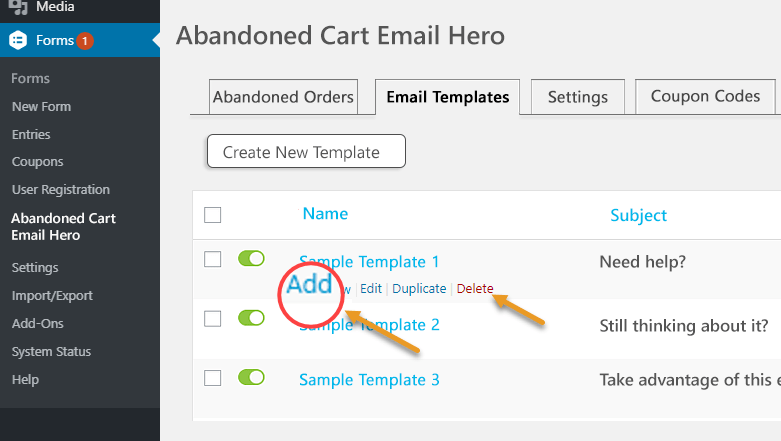The height and width of the screenshot is (441, 781).
Task: Click the red notification badge on Forms
Action: pos(85,40)
